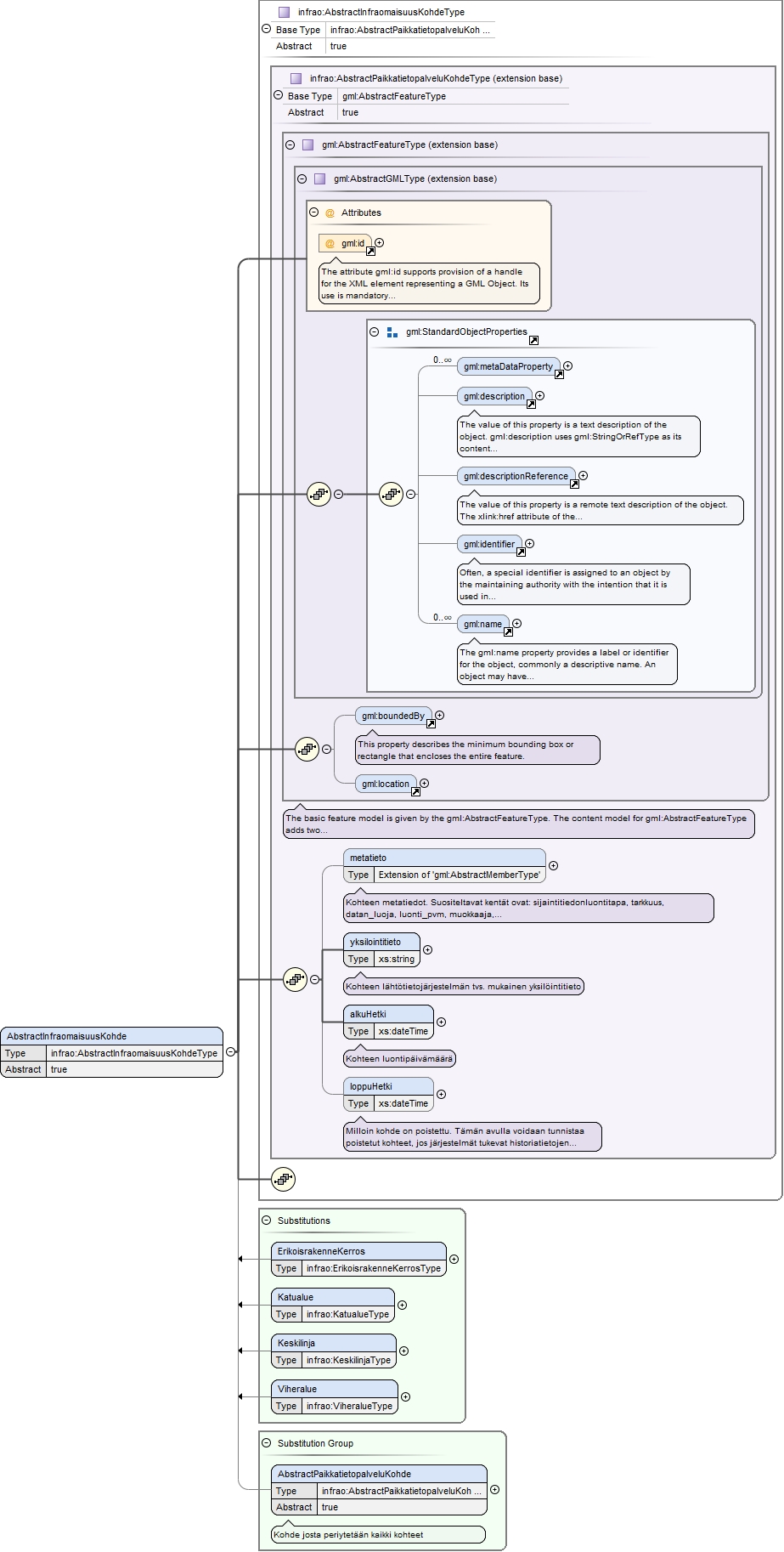This screenshot has width=784, height=1552.
Task: Select the Katualue element box
Action: [x=333, y=1305]
